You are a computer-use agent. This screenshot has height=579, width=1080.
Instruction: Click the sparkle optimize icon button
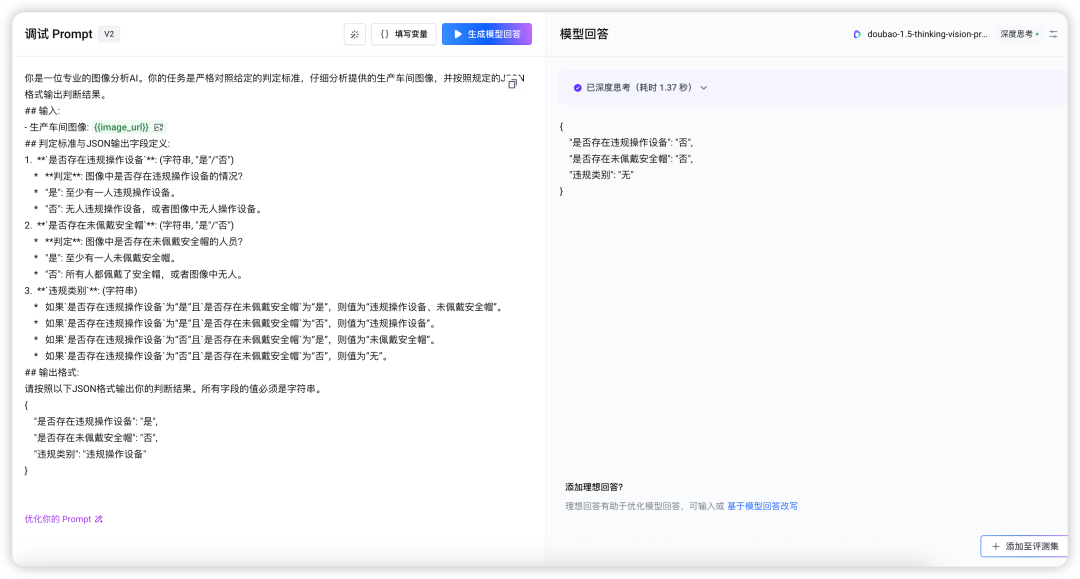355,34
